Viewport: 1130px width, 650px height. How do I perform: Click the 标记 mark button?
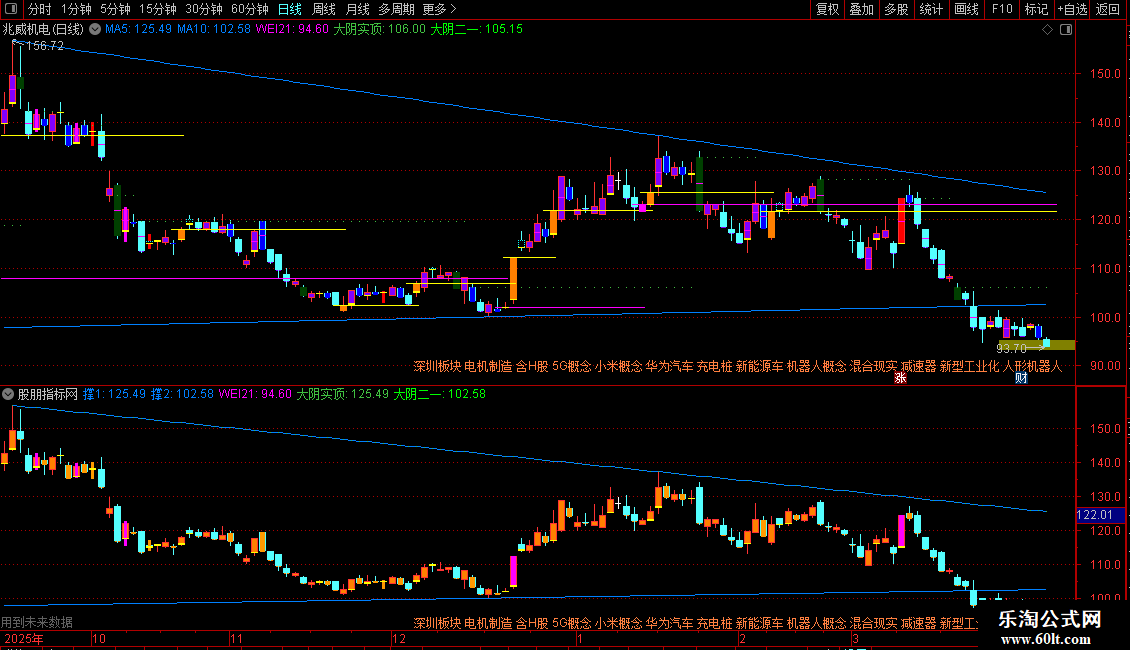(x=1036, y=9)
